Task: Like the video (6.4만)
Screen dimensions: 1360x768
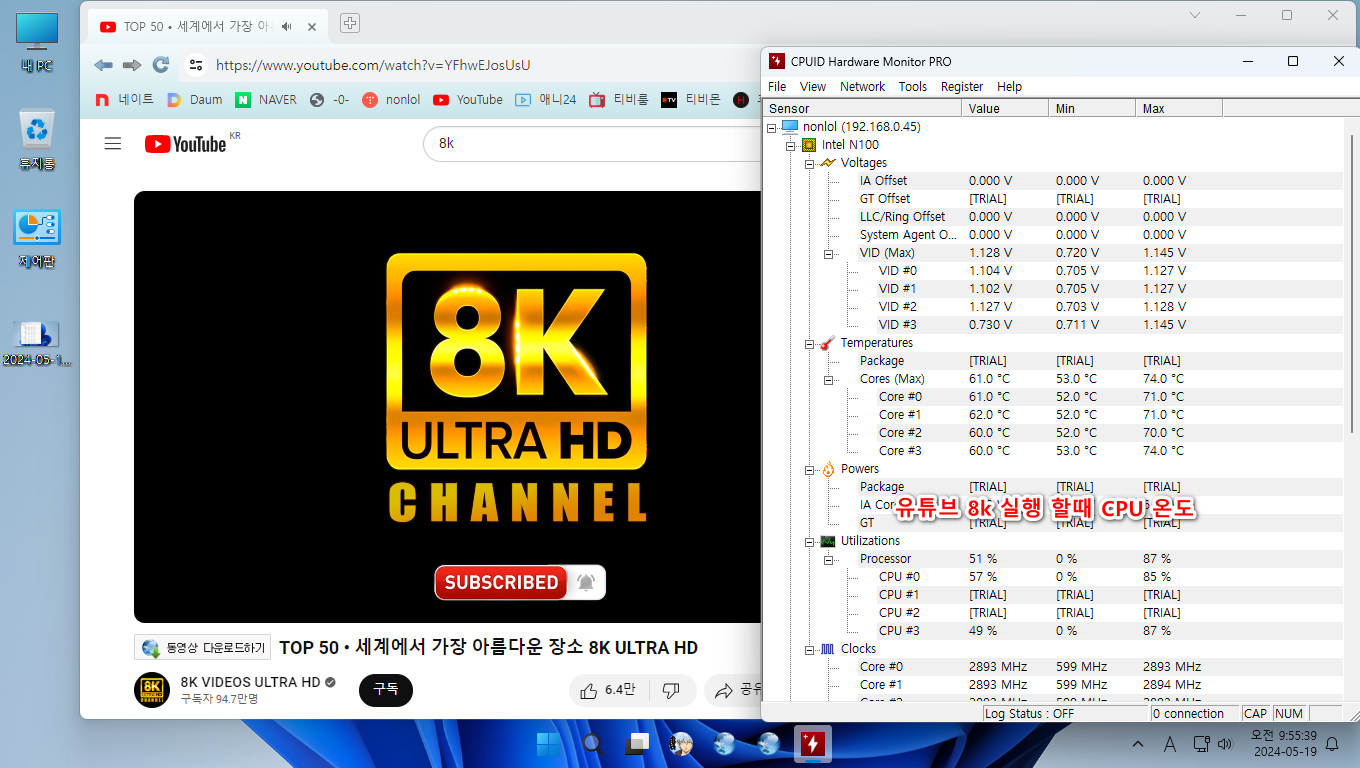Action: click(609, 690)
